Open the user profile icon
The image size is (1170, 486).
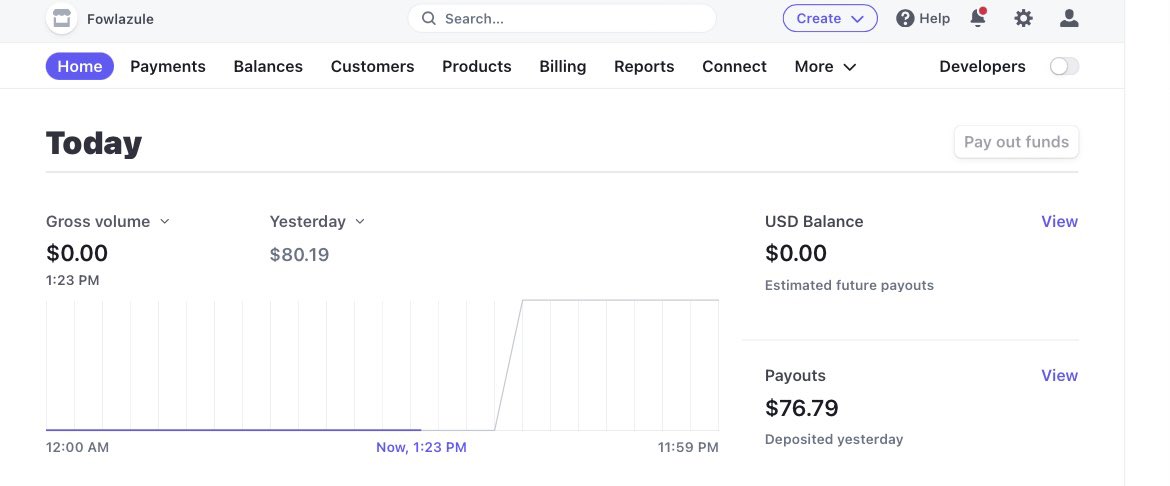tap(1069, 19)
